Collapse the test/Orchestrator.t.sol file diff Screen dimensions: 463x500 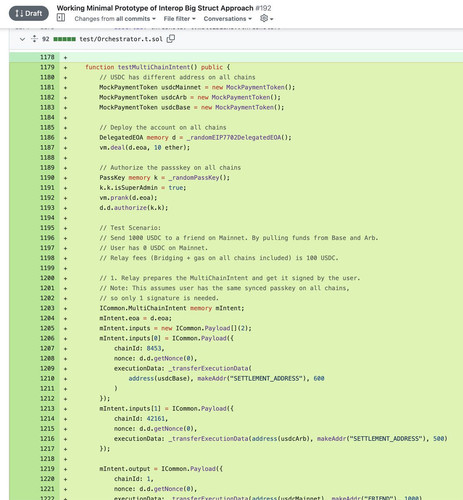22,39
